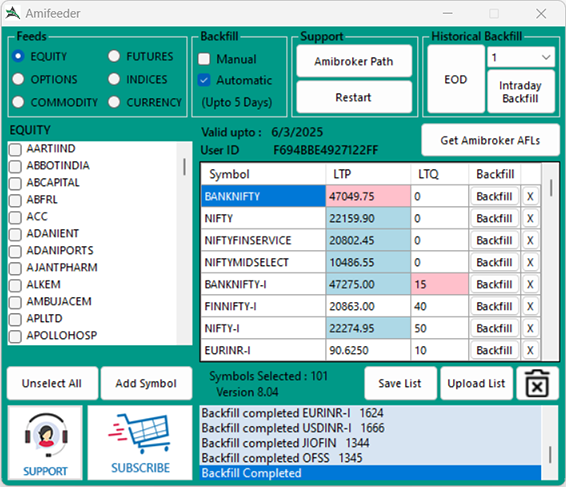Click the LTP column header
Image resolution: width=566 pixels, height=487 pixels.
click(368, 174)
